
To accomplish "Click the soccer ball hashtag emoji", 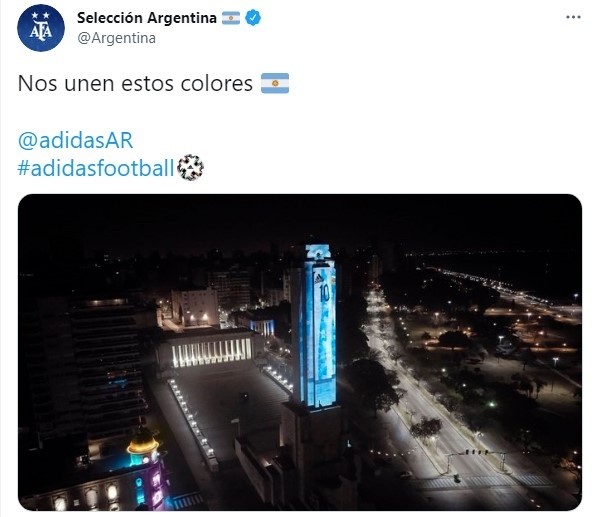I will tap(190, 167).
